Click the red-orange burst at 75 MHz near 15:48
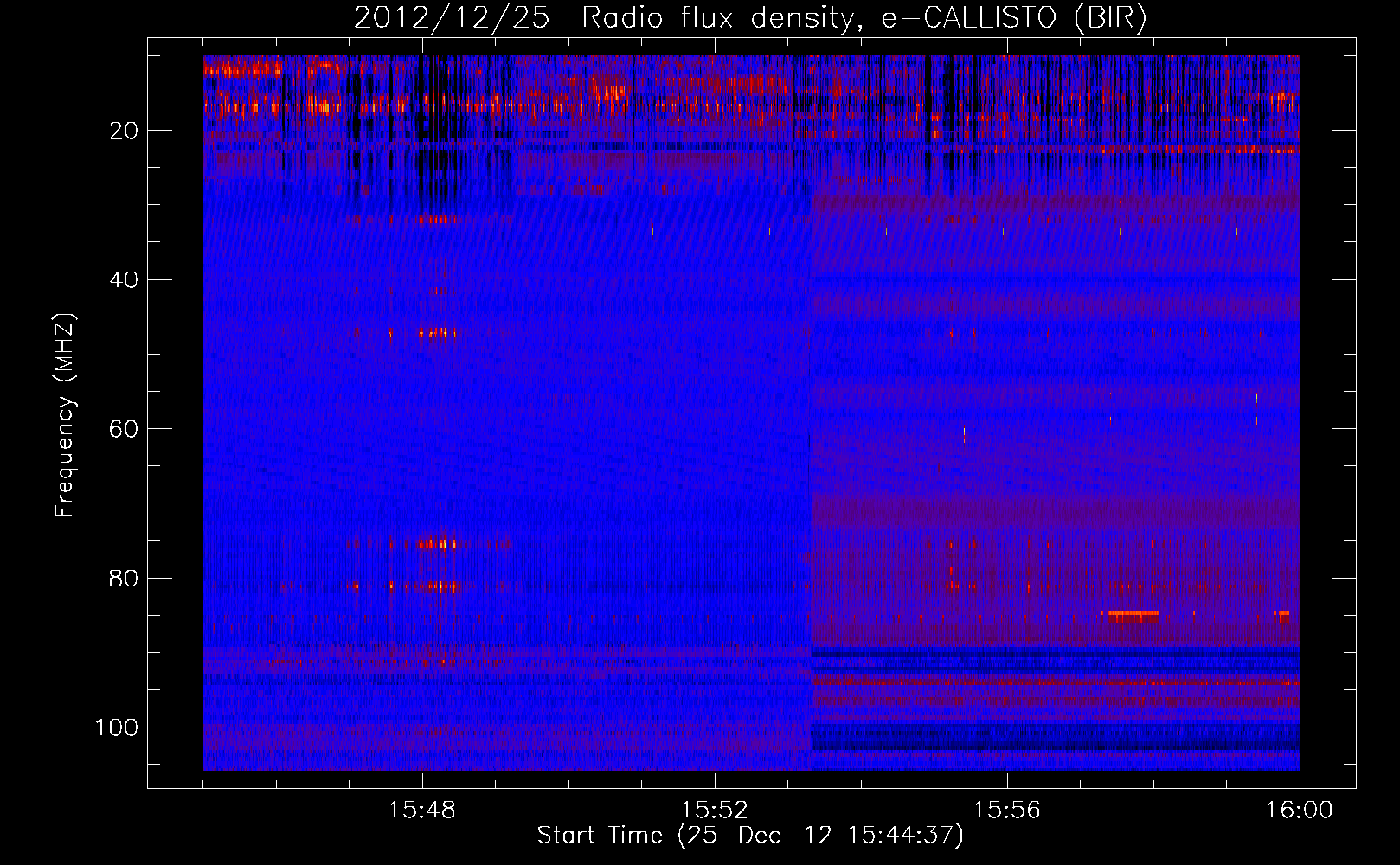This screenshot has width=1400, height=865. coord(437,544)
